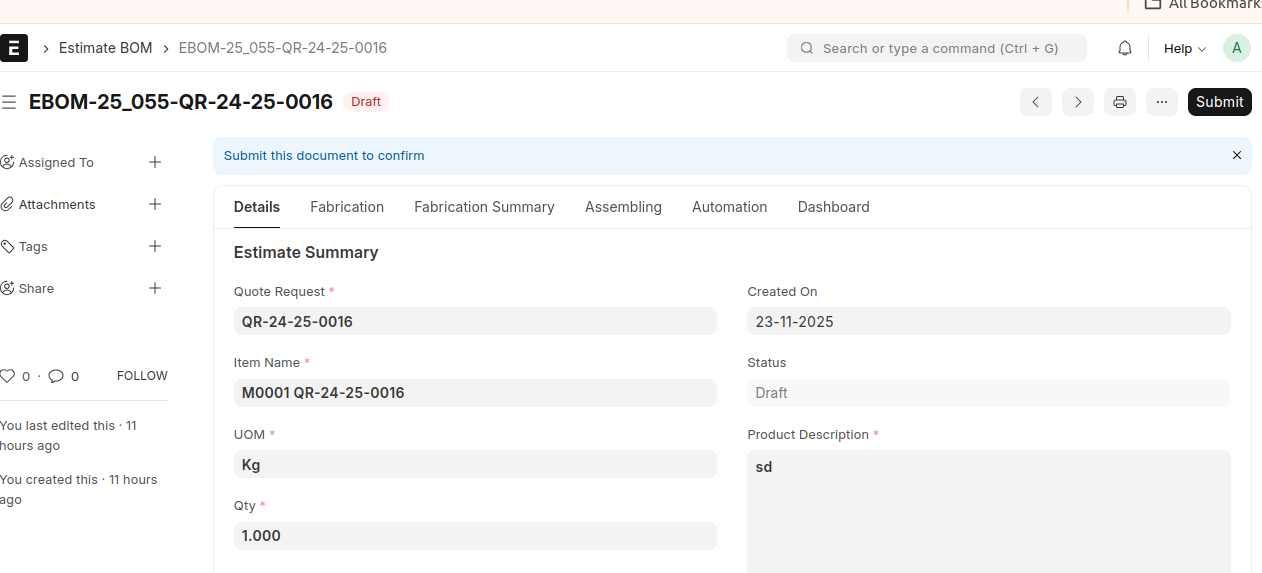Viewport: 1262px width, 573px height.
Task: Add an attachment with plus icon
Action: 155,204
